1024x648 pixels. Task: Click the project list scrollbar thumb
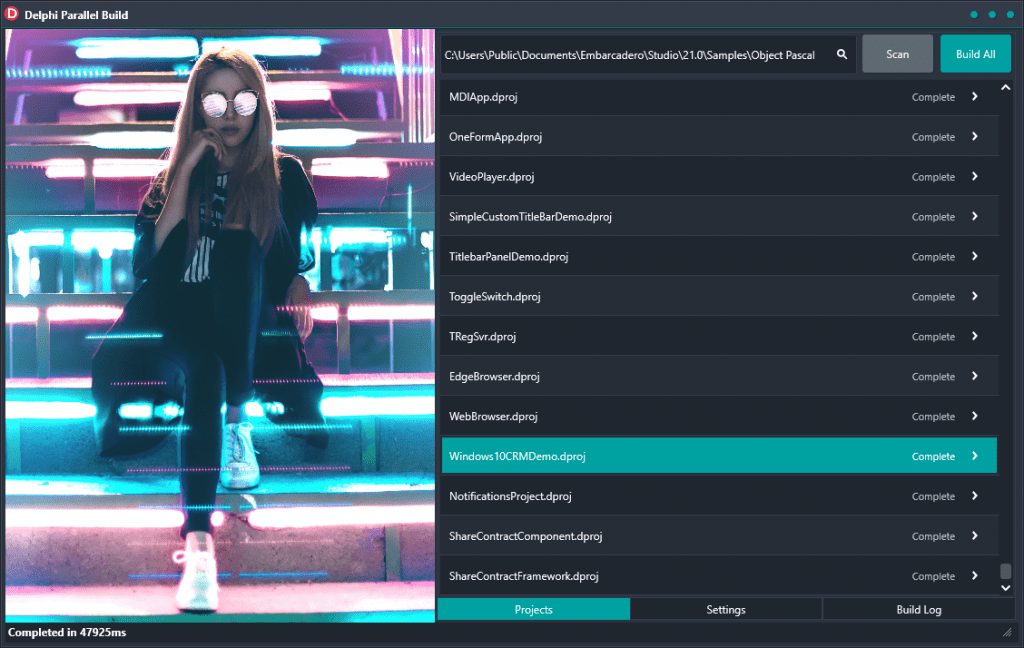tap(1006, 571)
